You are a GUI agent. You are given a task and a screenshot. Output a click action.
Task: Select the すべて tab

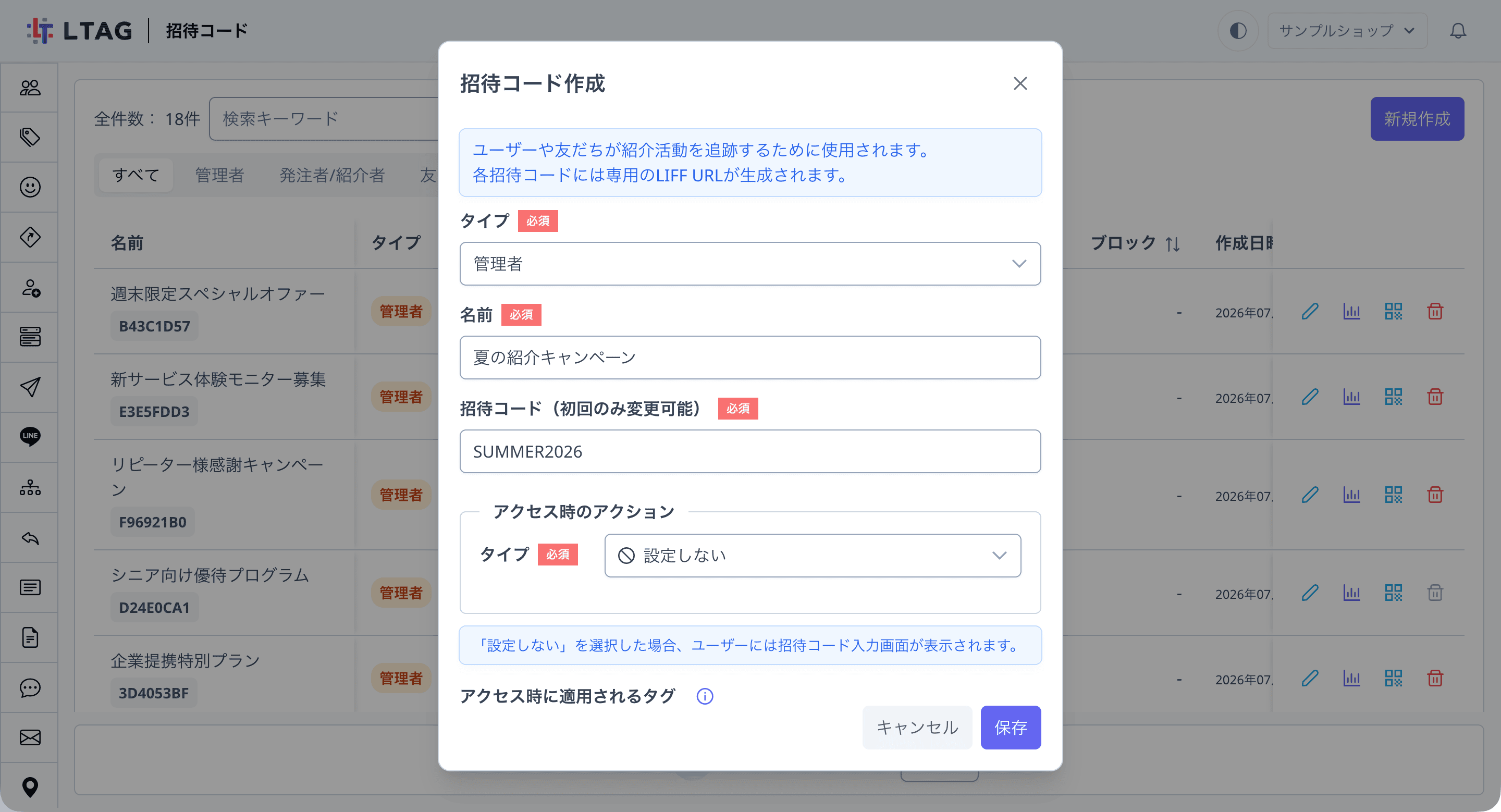[x=135, y=175]
